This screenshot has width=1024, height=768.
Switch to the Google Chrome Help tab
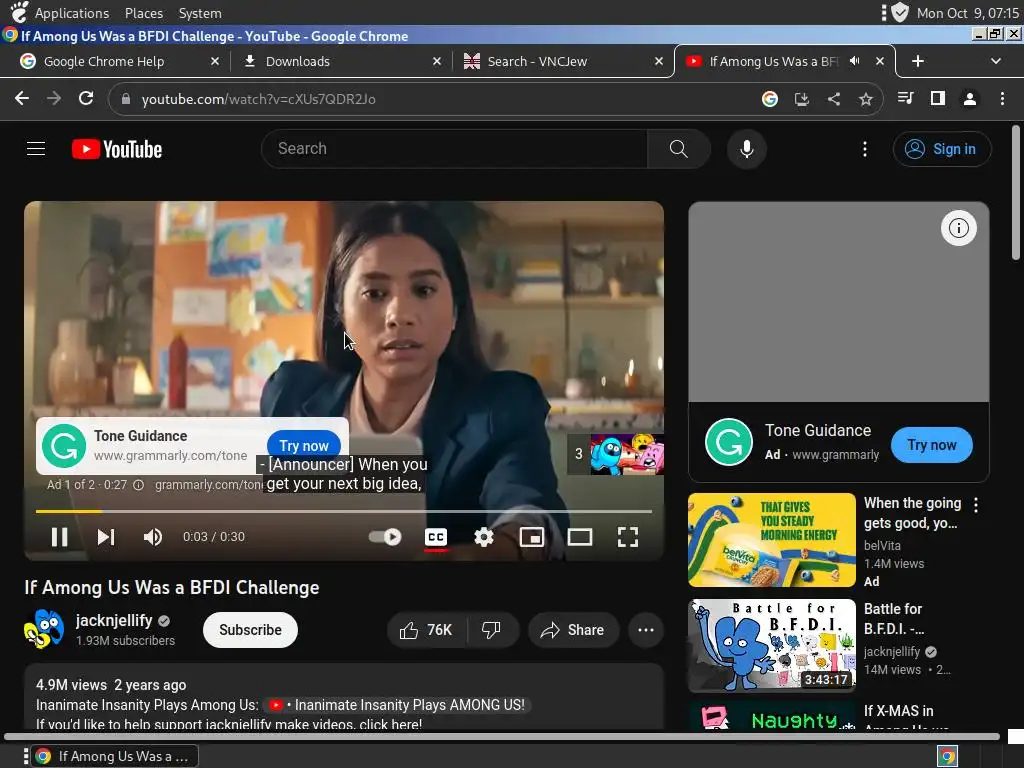point(104,61)
